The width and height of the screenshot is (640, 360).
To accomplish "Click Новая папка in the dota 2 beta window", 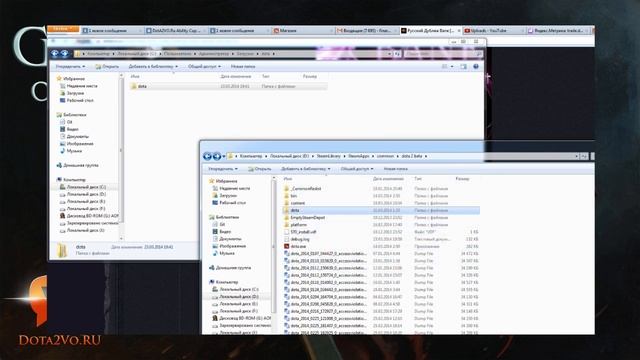I will (x=396, y=169).
